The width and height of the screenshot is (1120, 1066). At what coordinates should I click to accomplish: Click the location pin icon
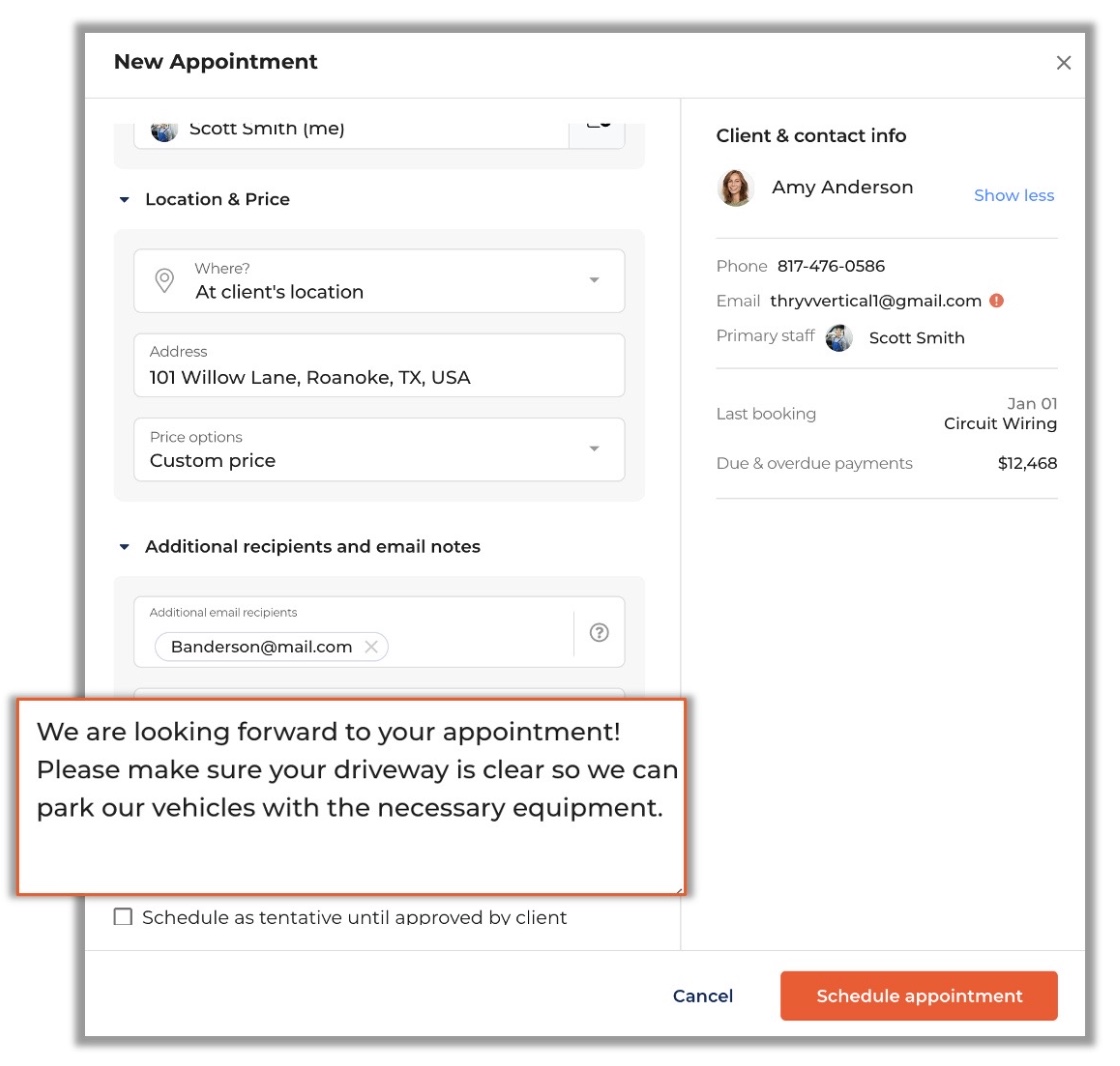point(164,280)
